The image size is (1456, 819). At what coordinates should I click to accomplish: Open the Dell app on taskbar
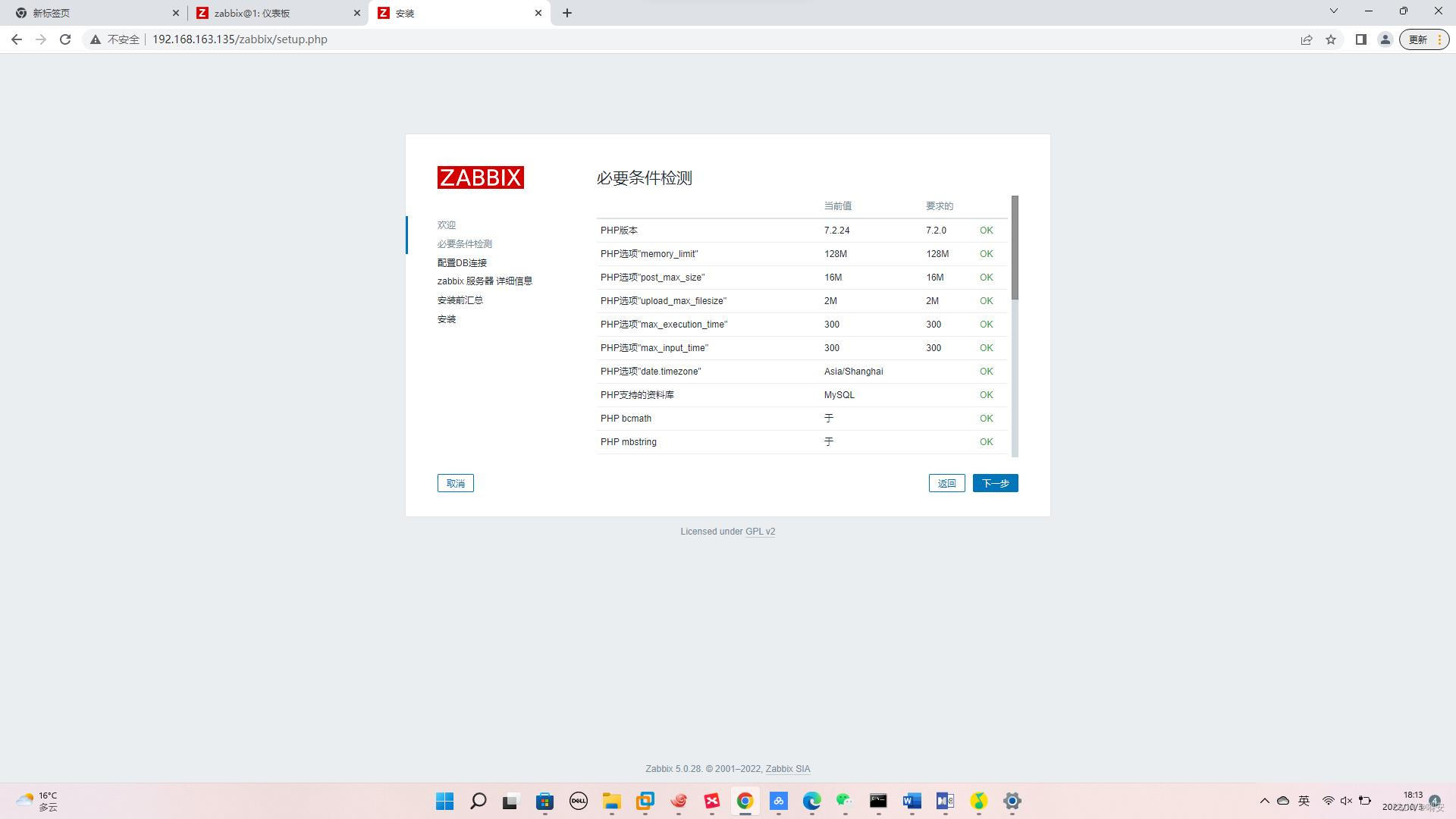(x=579, y=801)
